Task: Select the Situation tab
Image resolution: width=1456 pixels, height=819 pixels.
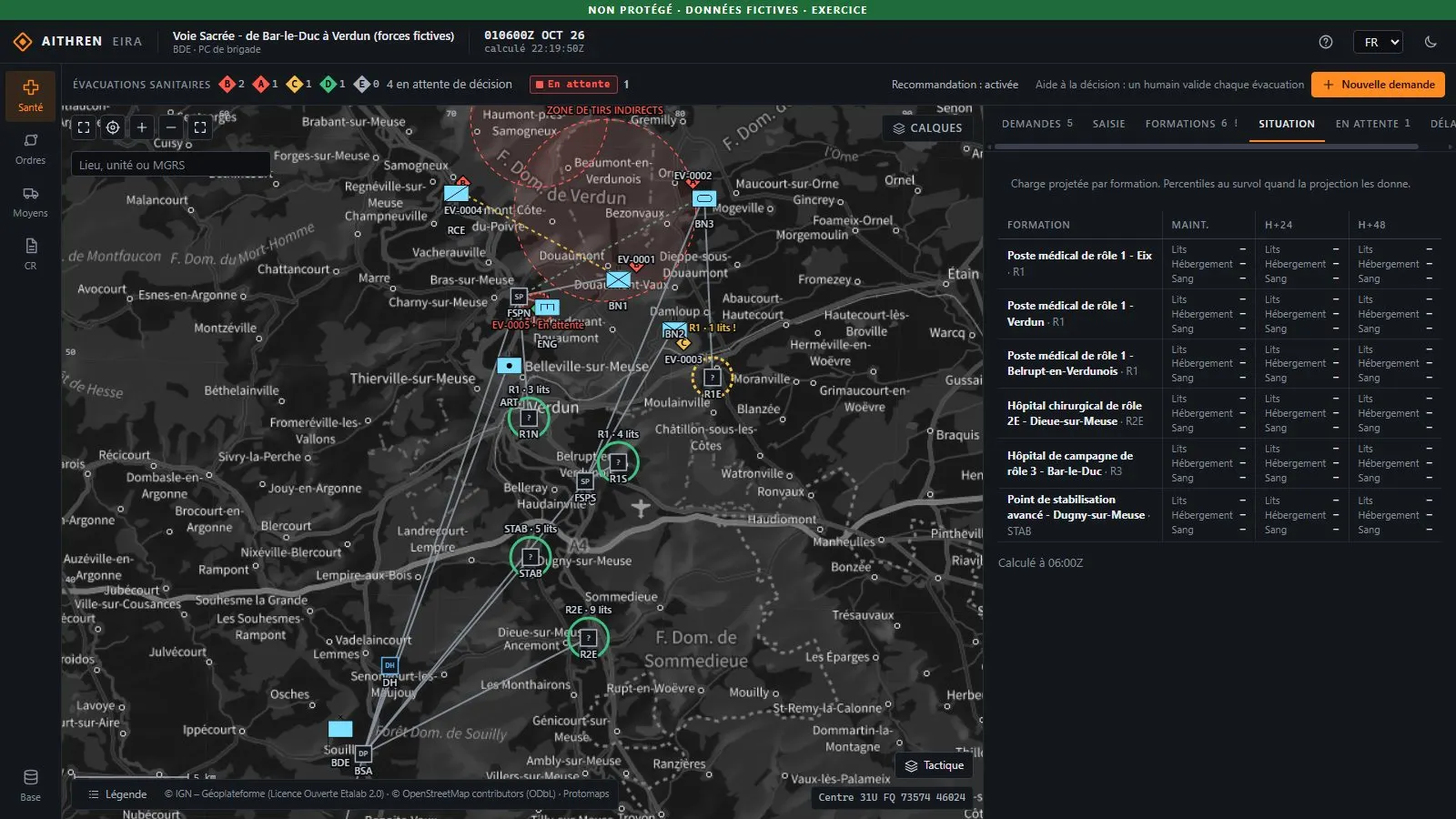Action: click(1287, 124)
